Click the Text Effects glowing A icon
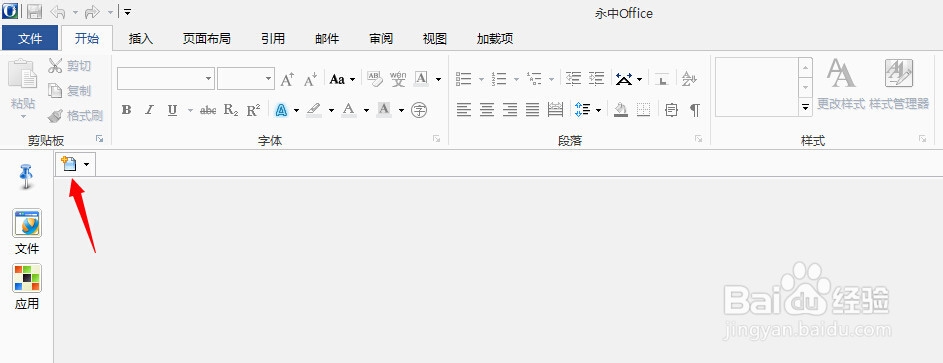This screenshot has width=943, height=363. click(281, 110)
